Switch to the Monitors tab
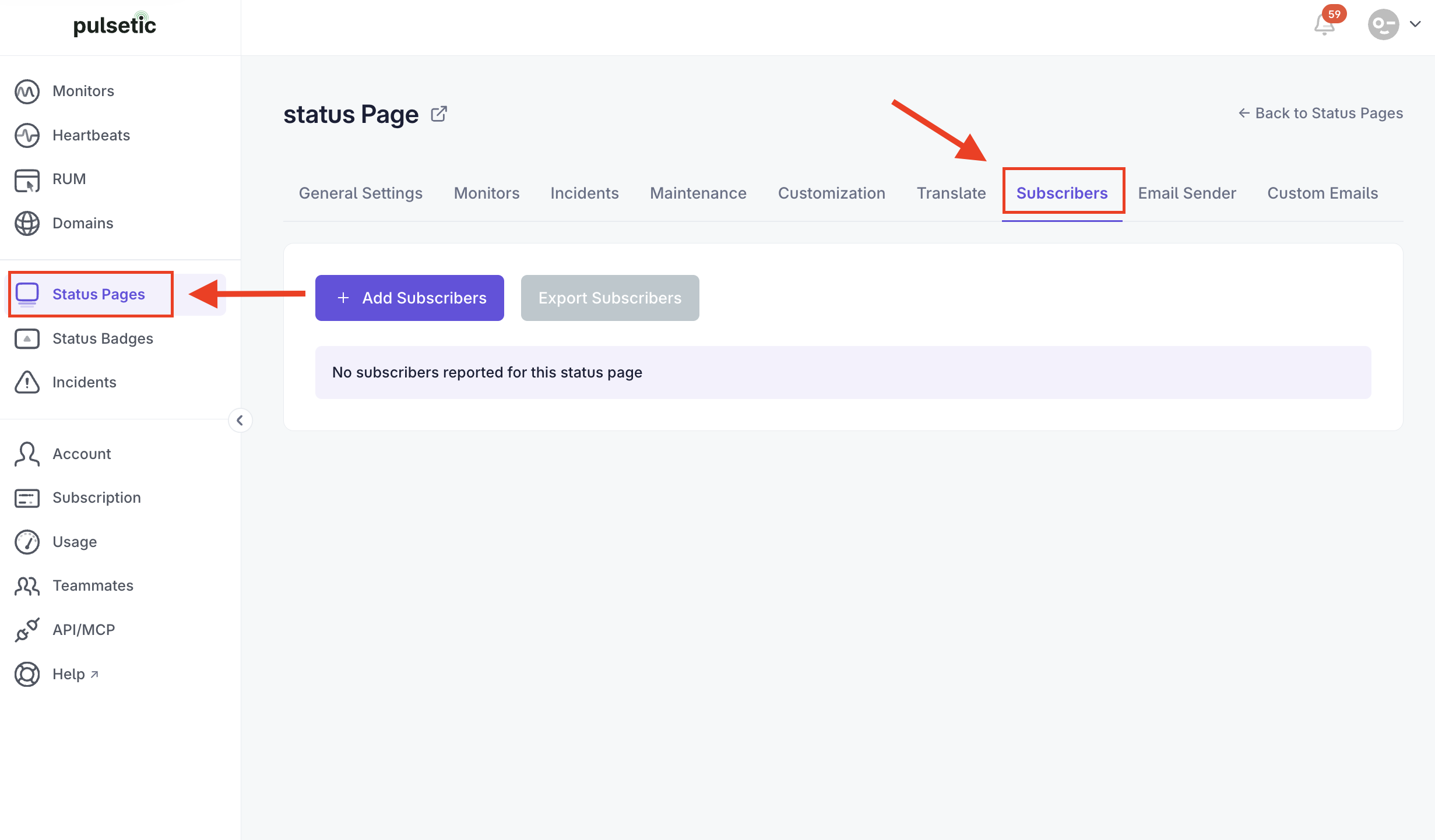 point(487,193)
